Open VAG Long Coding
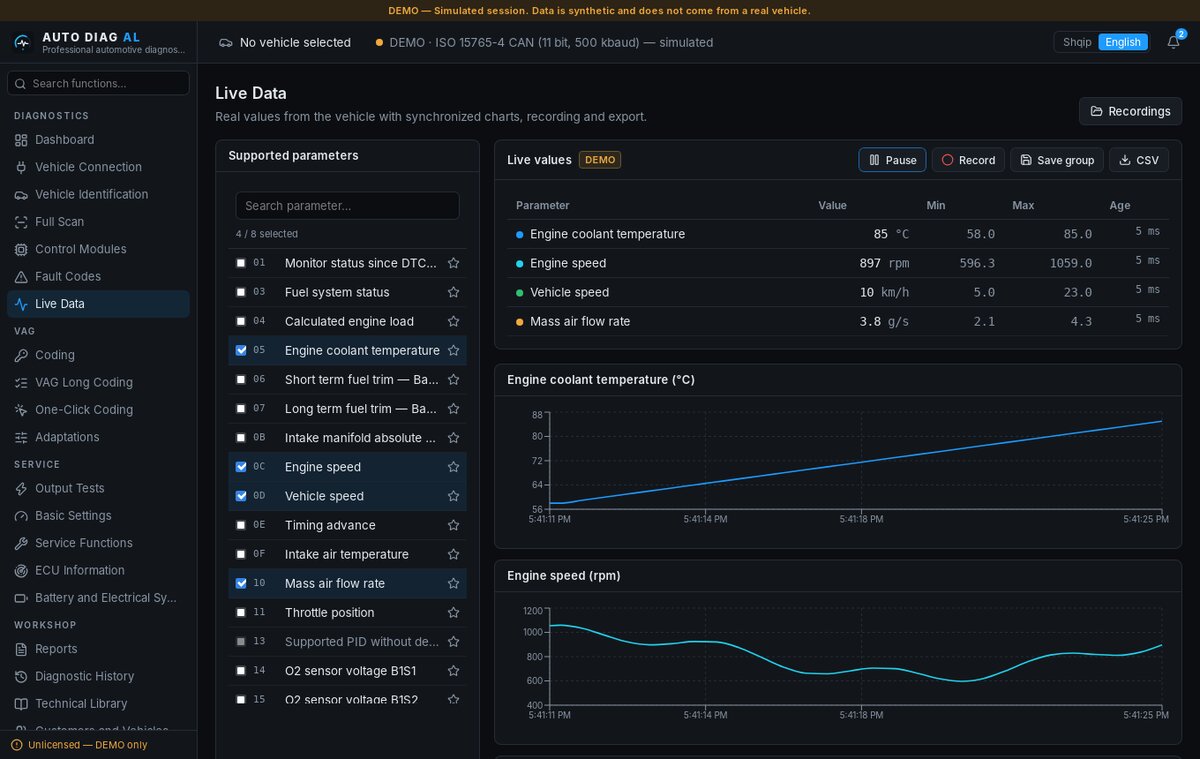This screenshot has height=759, width=1200. 98,382
